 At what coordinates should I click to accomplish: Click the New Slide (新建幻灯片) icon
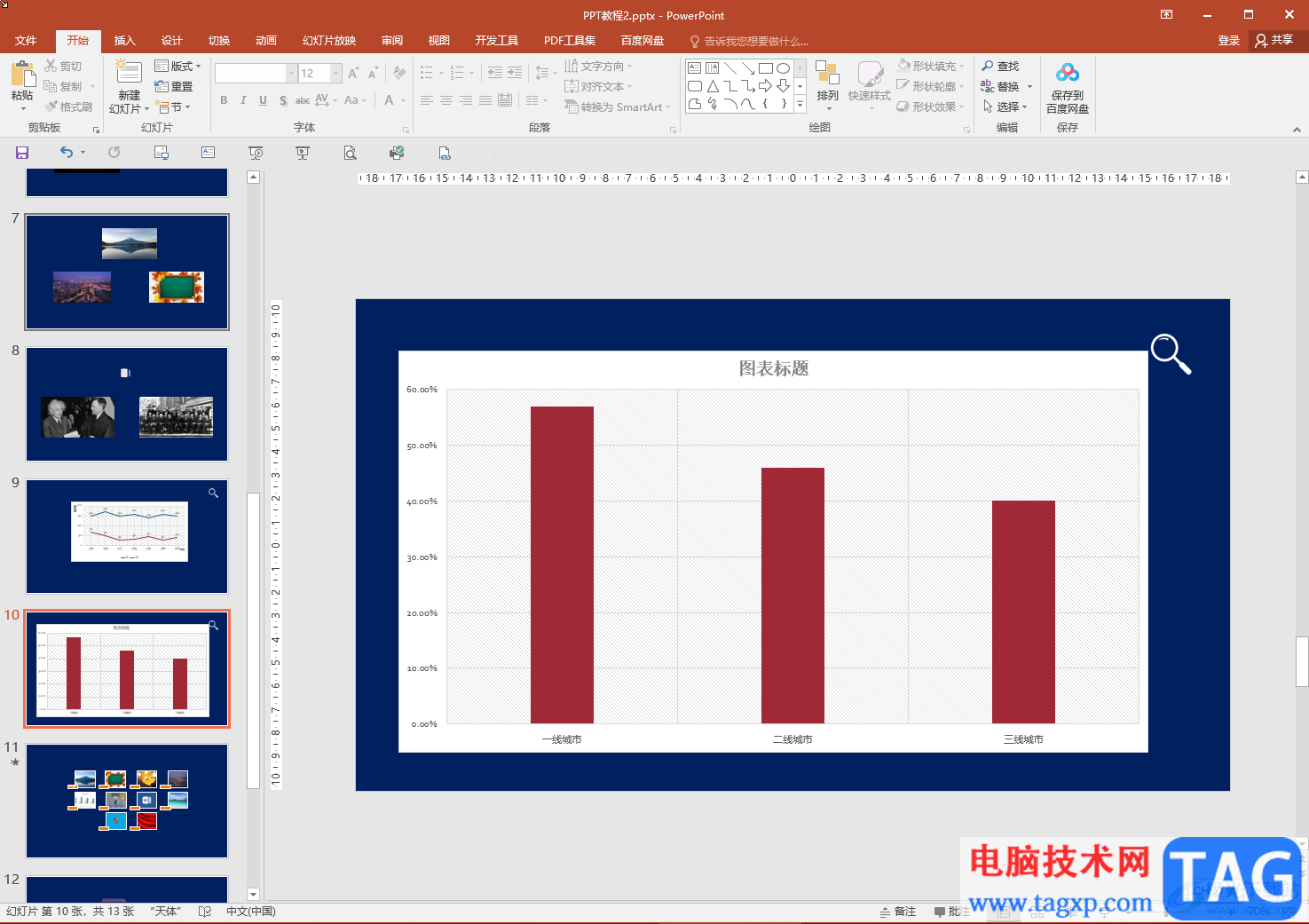point(129,73)
